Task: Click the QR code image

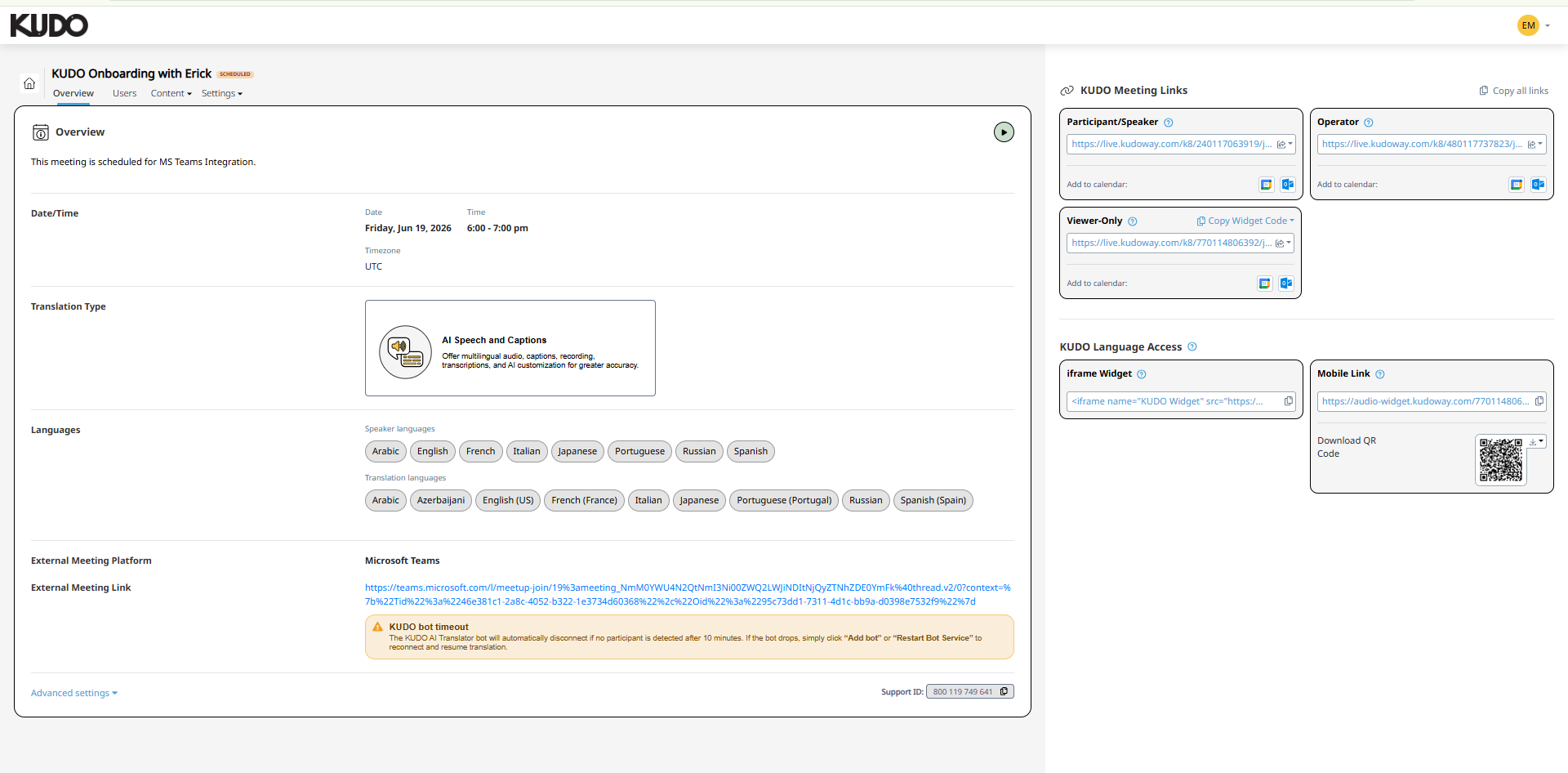Action: point(1500,460)
